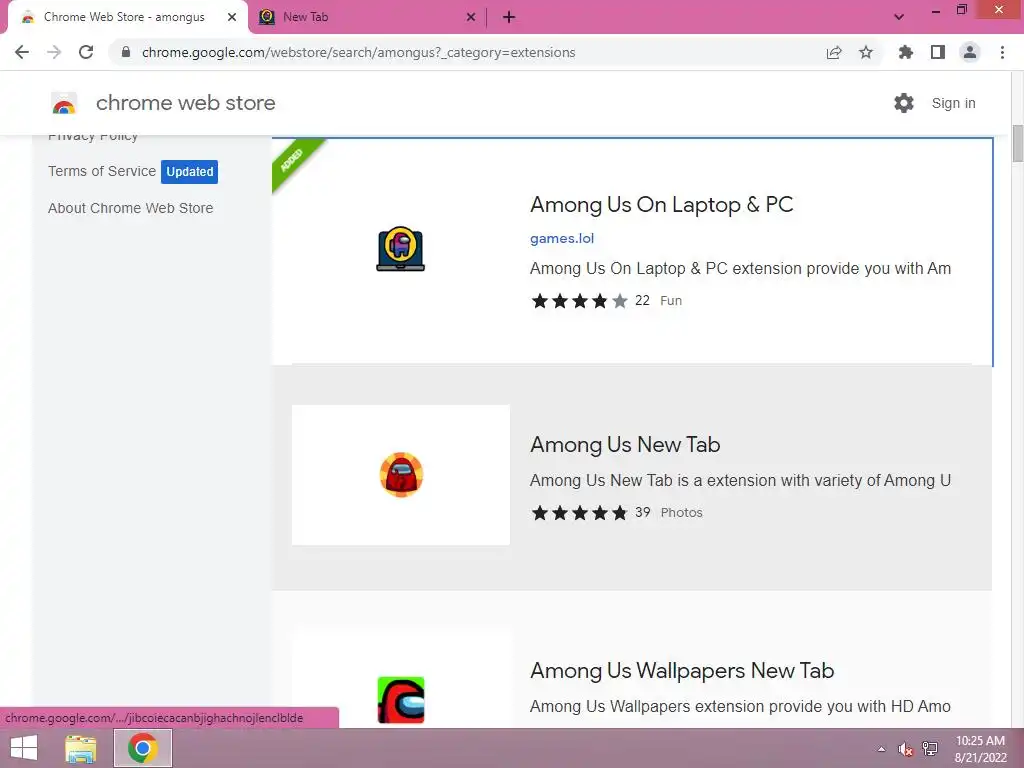Click the chrome web store title text
Screen dimensions: 1024x768
click(x=185, y=103)
